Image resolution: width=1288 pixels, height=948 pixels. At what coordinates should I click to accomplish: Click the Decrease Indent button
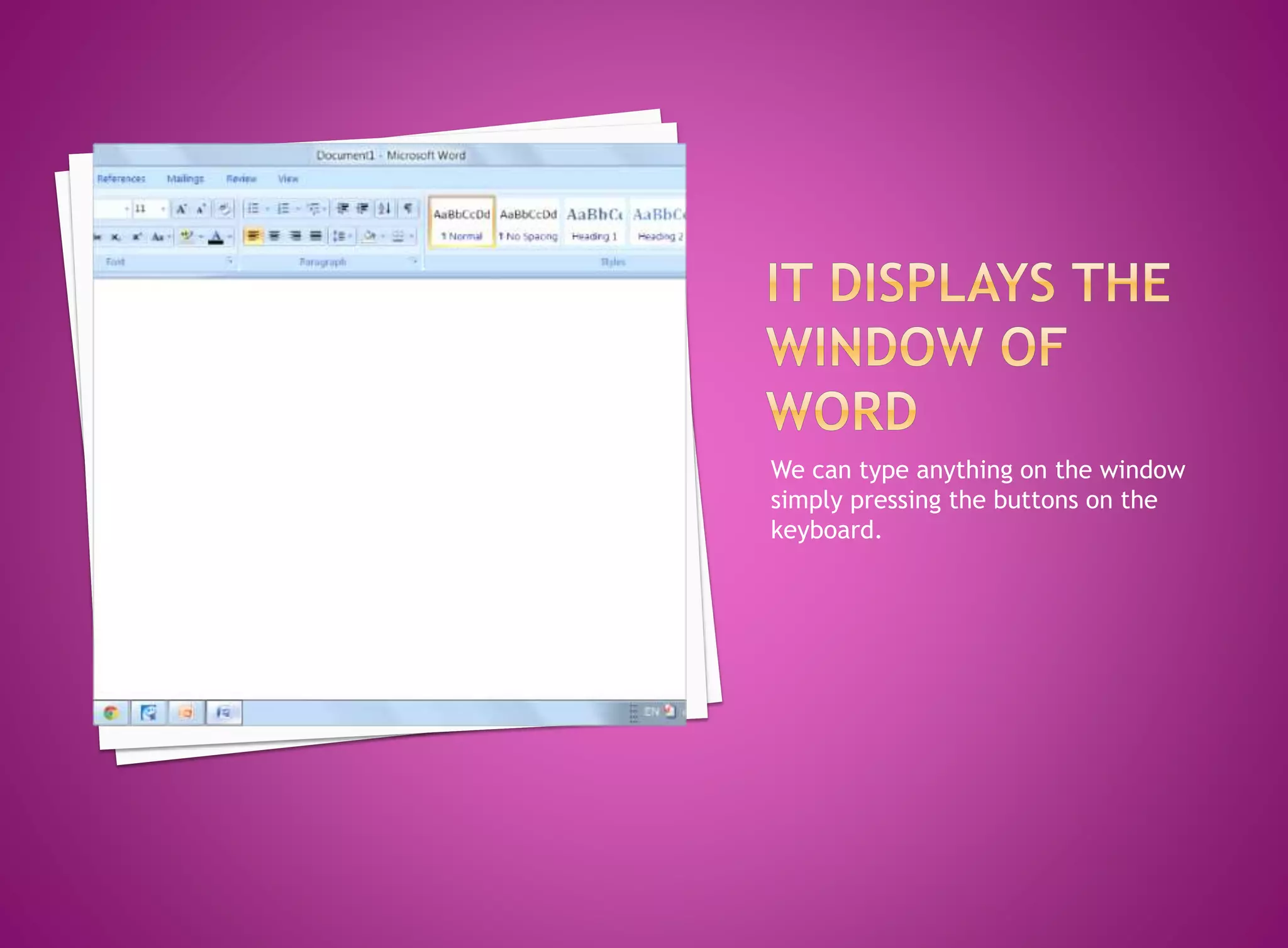tap(343, 208)
